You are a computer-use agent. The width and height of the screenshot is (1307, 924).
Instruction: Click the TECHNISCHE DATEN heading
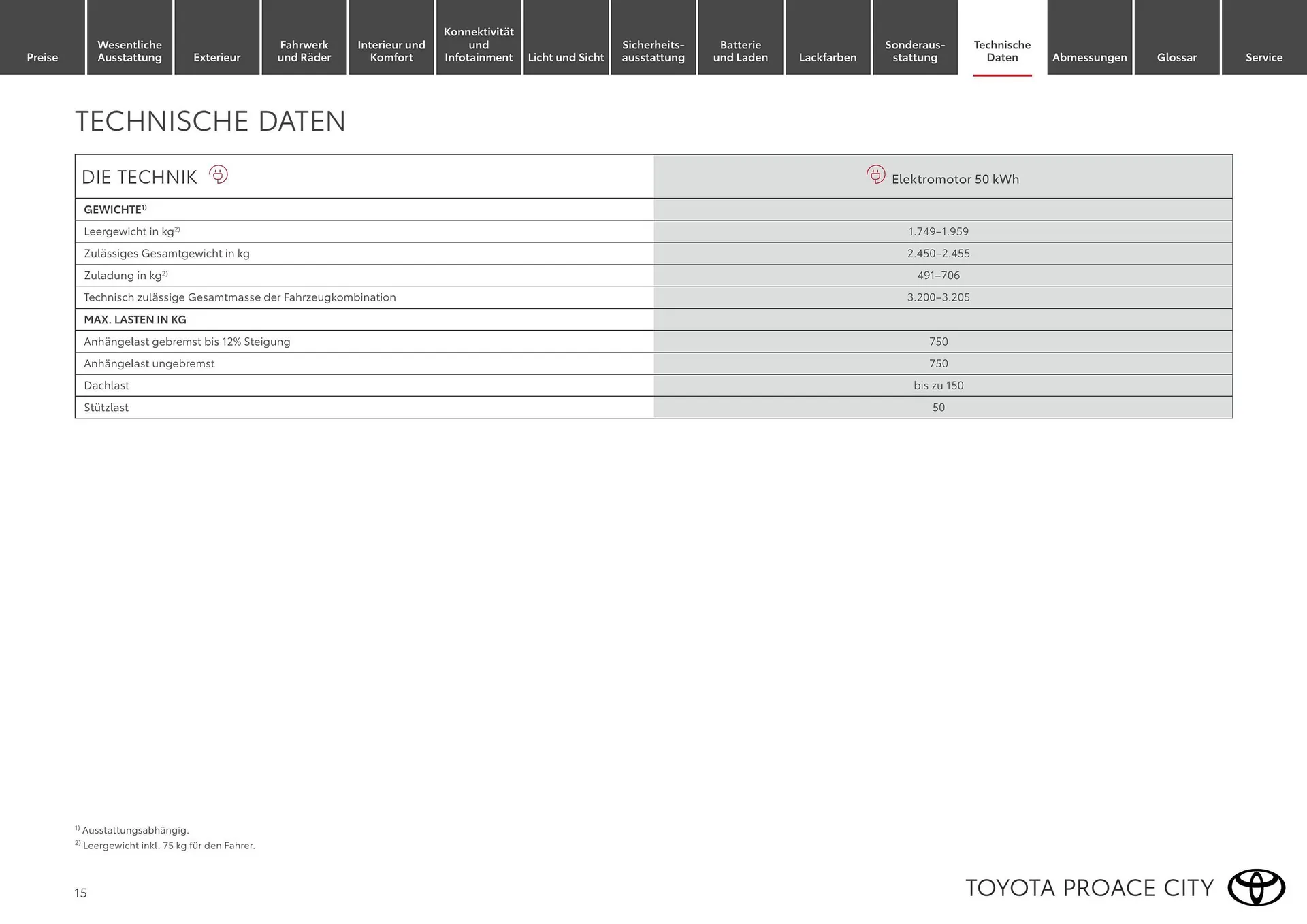[210, 121]
